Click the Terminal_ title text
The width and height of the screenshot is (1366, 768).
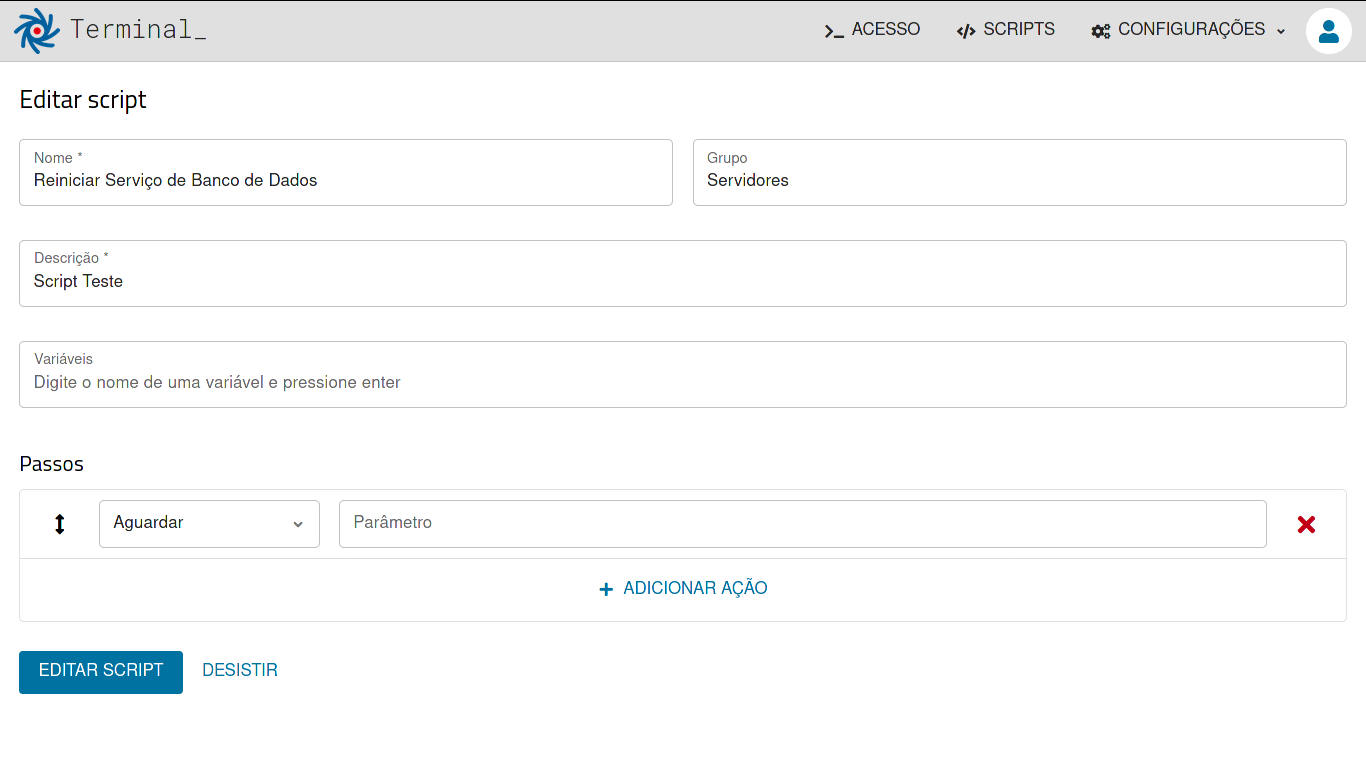(138, 30)
